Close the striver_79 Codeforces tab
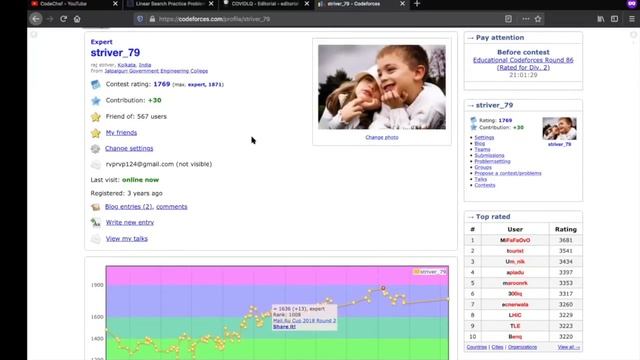This screenshot has width=640, height=360. [402, 4]
